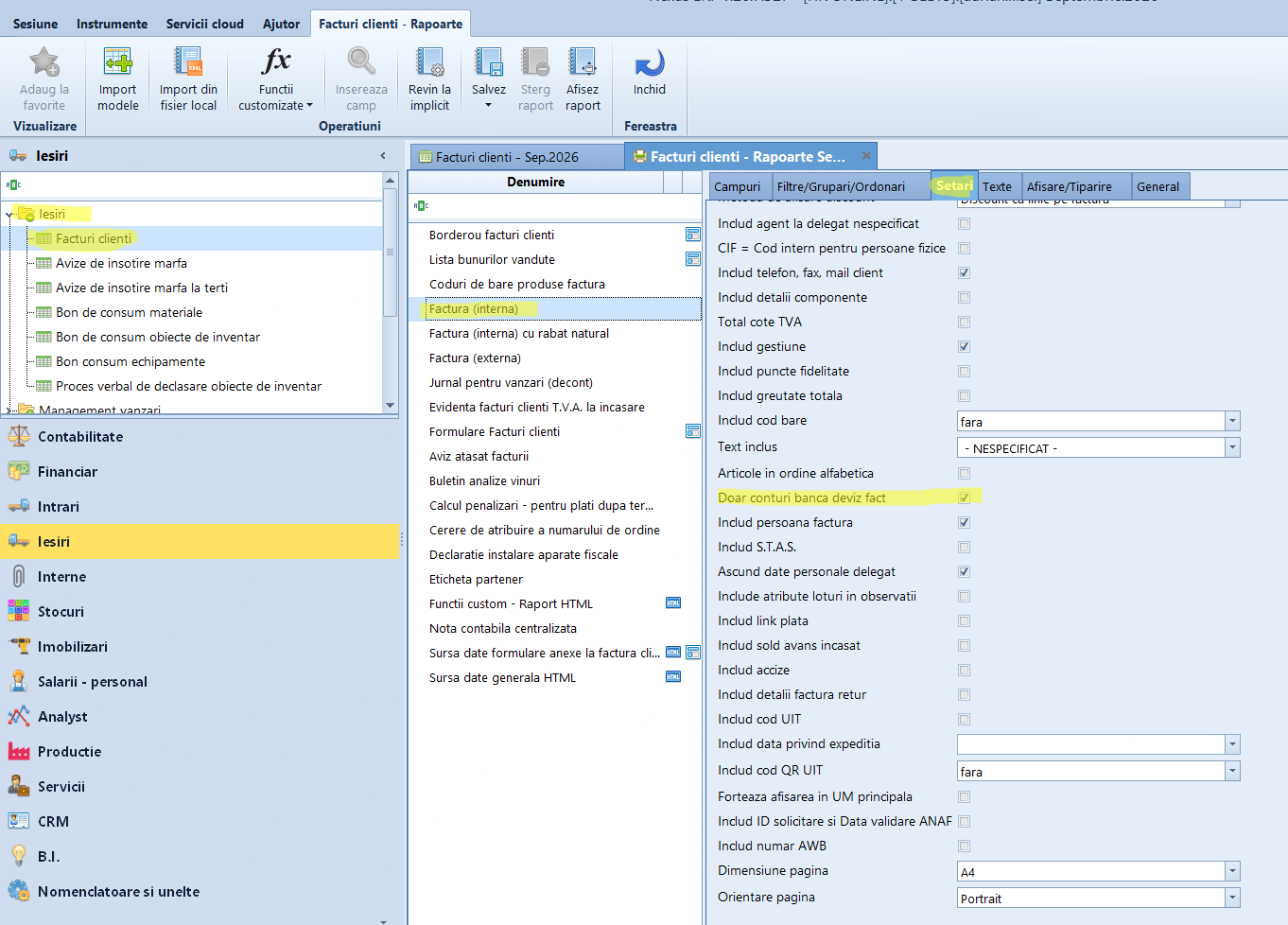The image size is (1288, 925).
Task: Select Avize de insotire marfa item
Action: (121, 264)
